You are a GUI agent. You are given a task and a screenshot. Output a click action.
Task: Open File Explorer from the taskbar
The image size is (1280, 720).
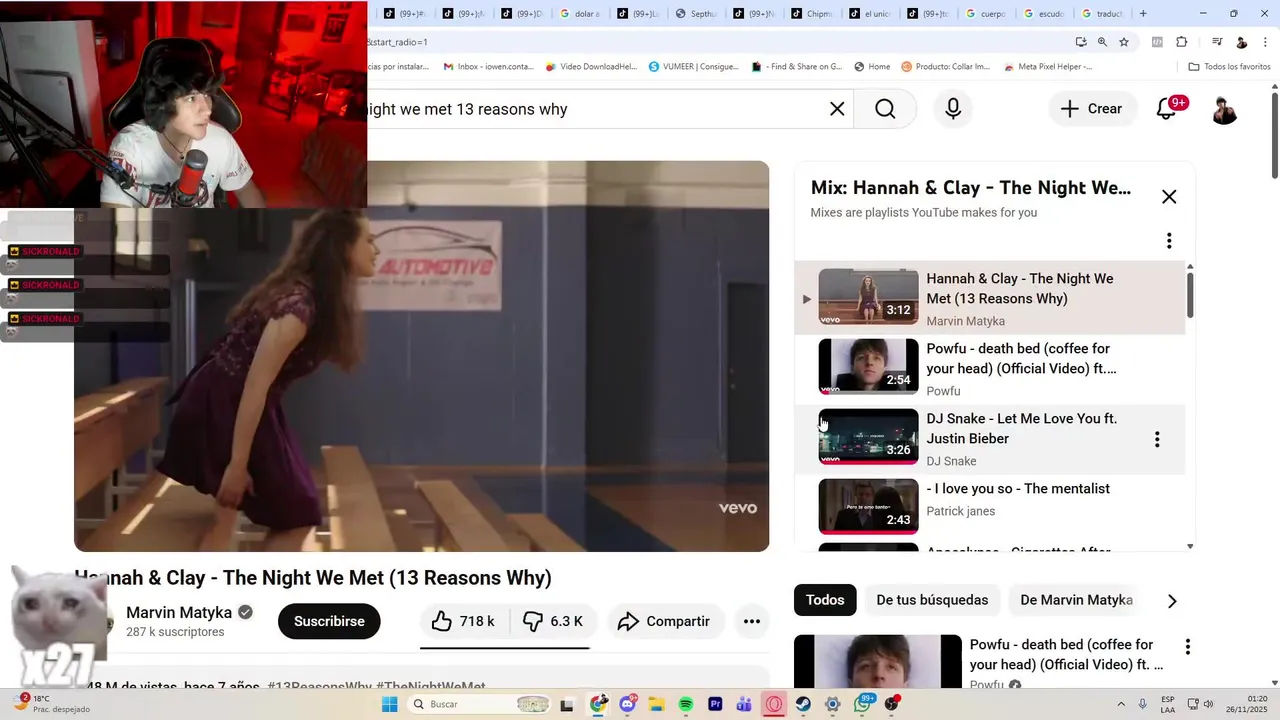point(657,704)
